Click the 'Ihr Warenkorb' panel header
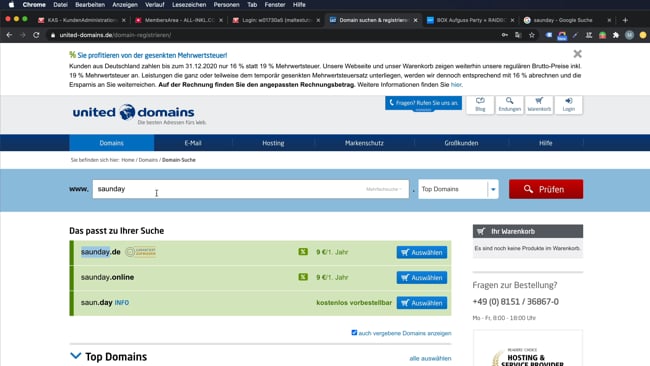 (528, 231)
